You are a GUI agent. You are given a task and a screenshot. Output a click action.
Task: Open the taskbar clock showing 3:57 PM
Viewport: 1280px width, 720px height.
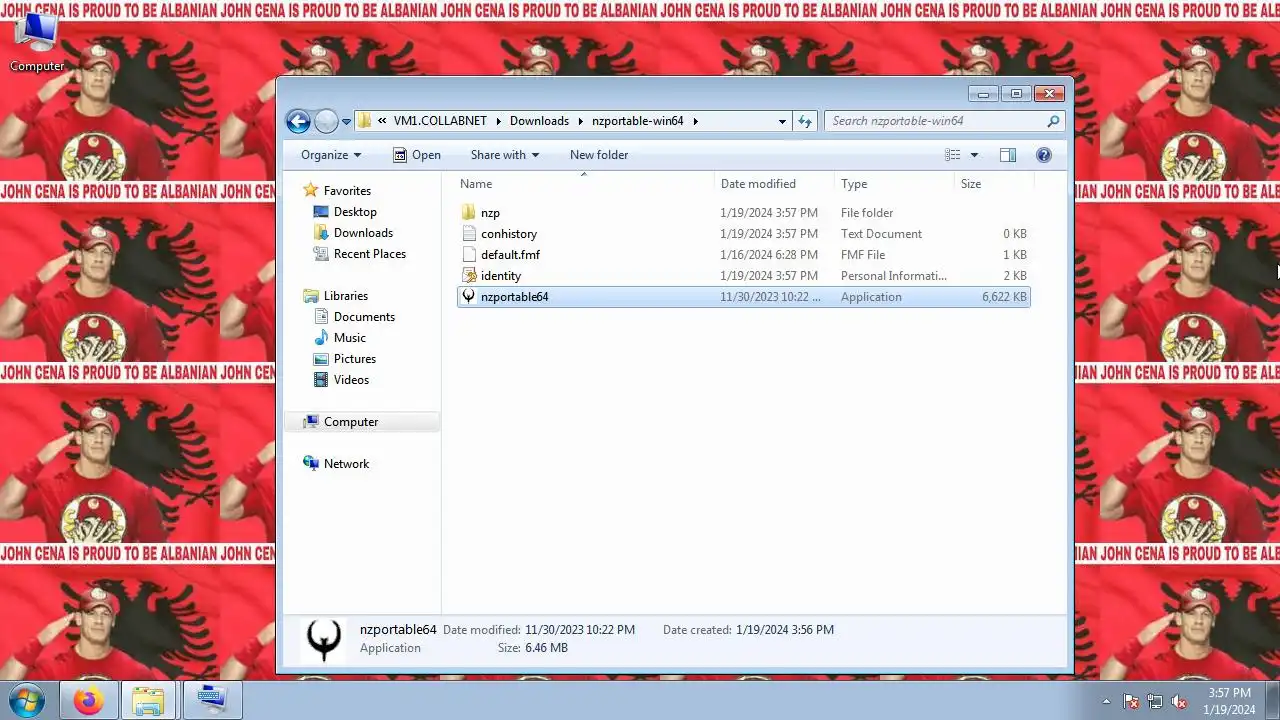pyautogui.click(x=1229, y=701)
